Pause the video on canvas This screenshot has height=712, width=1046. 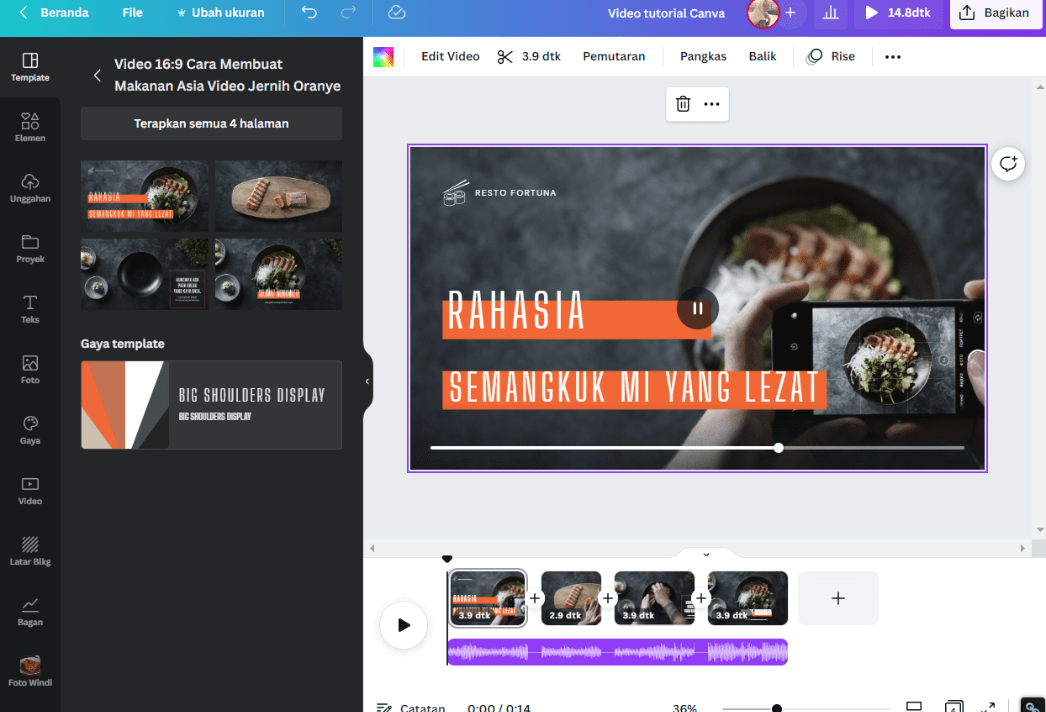pos(697,308)
